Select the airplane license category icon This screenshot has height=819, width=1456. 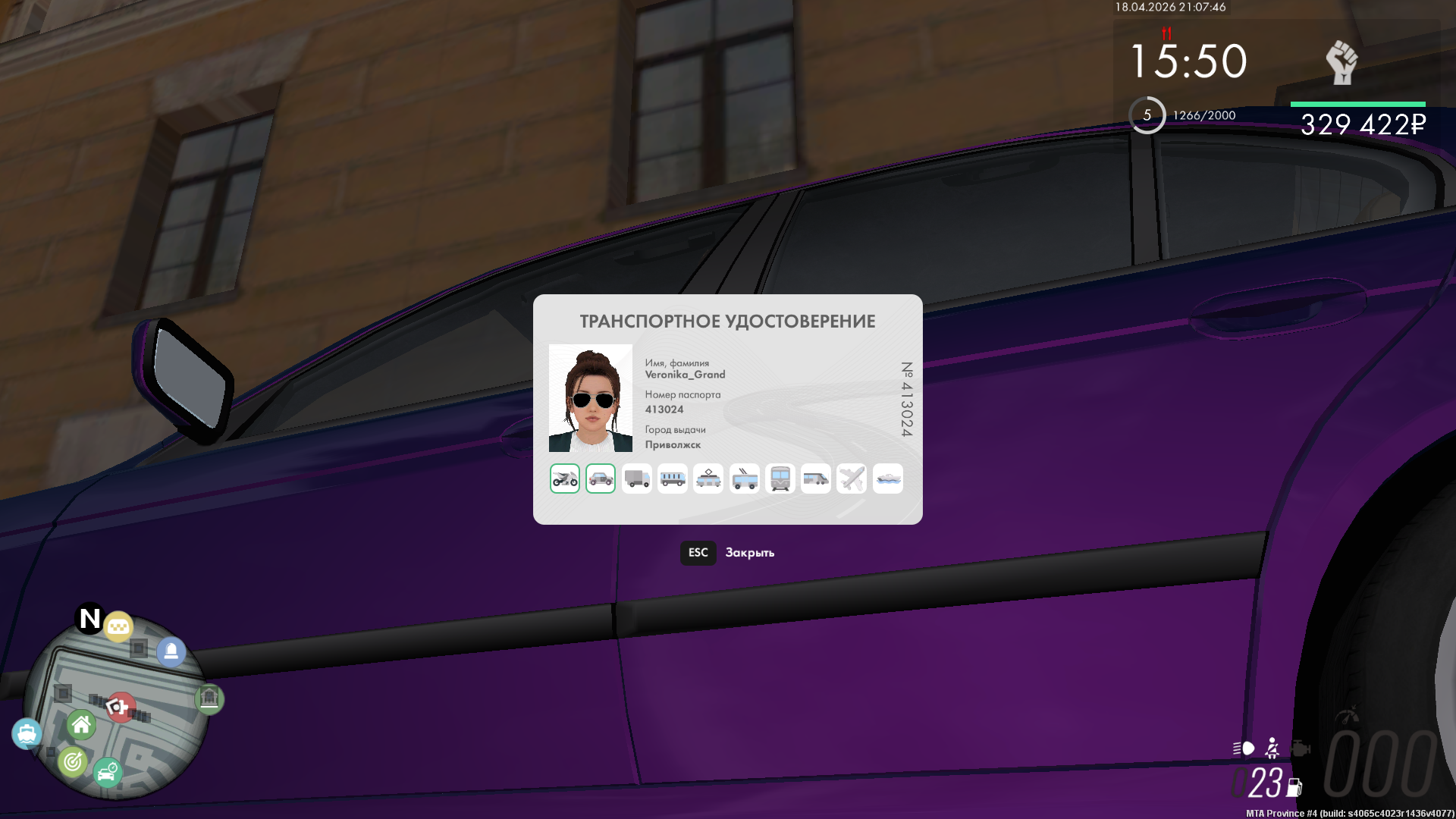coord(852,479)
